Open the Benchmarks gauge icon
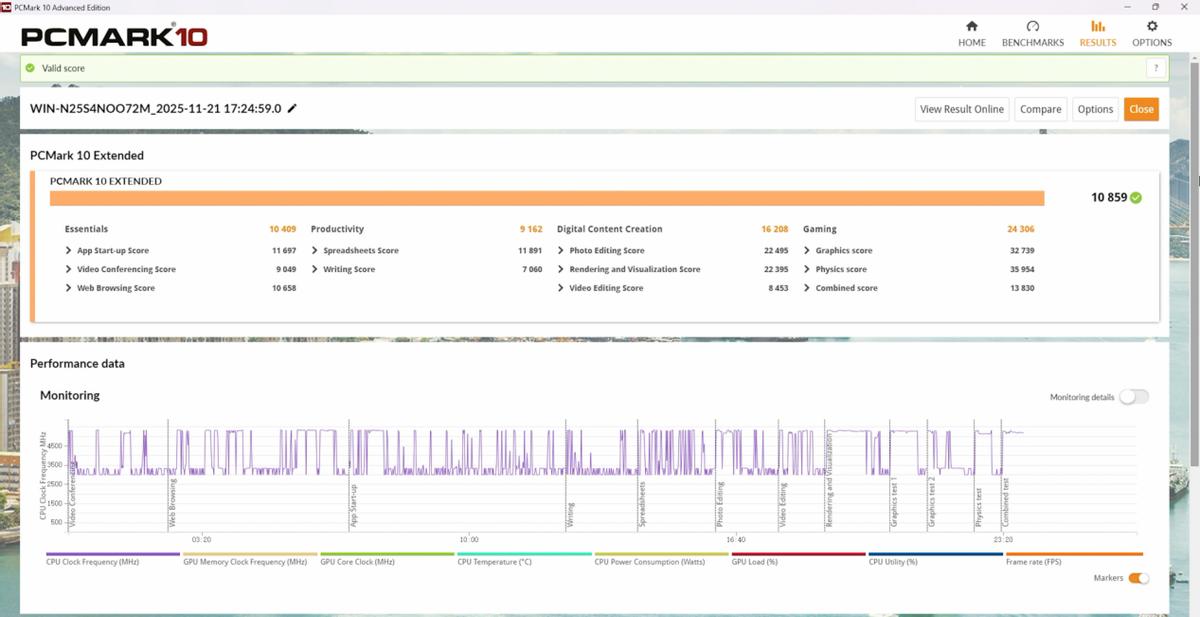Screen dimensions: 1200x617 1033,27
